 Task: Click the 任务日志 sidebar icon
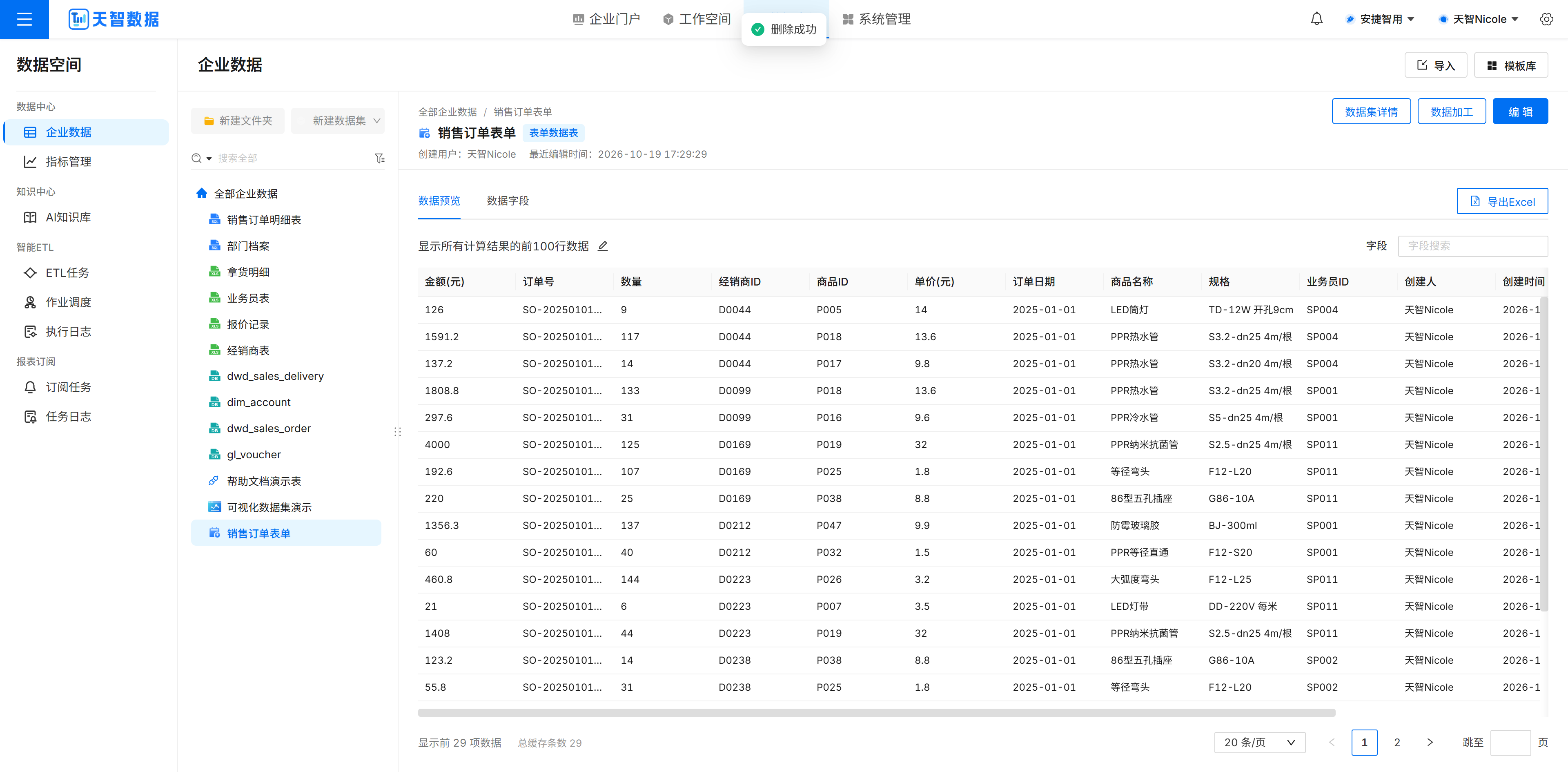(x=30, y=417)
